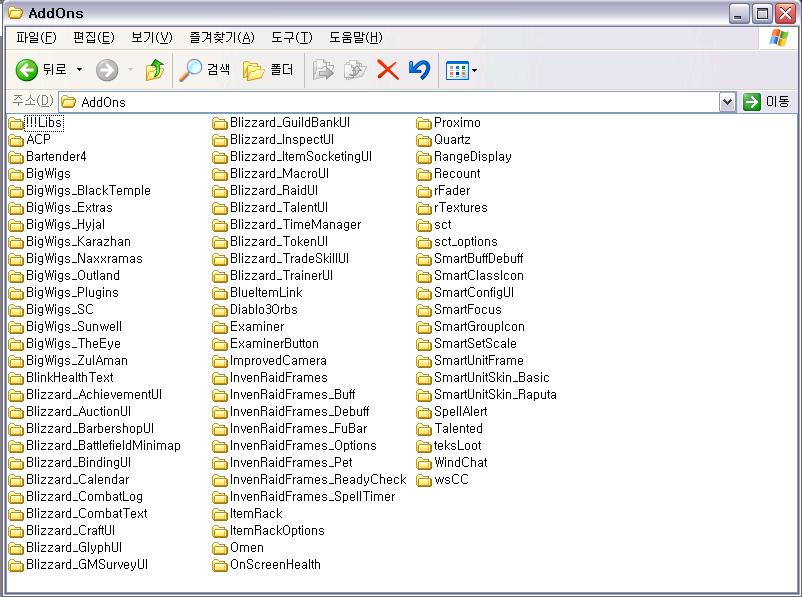This screenshot has width=802, height=597.
Task: Select SmartBuffDebuff folder name
Action: pos(479,258)
